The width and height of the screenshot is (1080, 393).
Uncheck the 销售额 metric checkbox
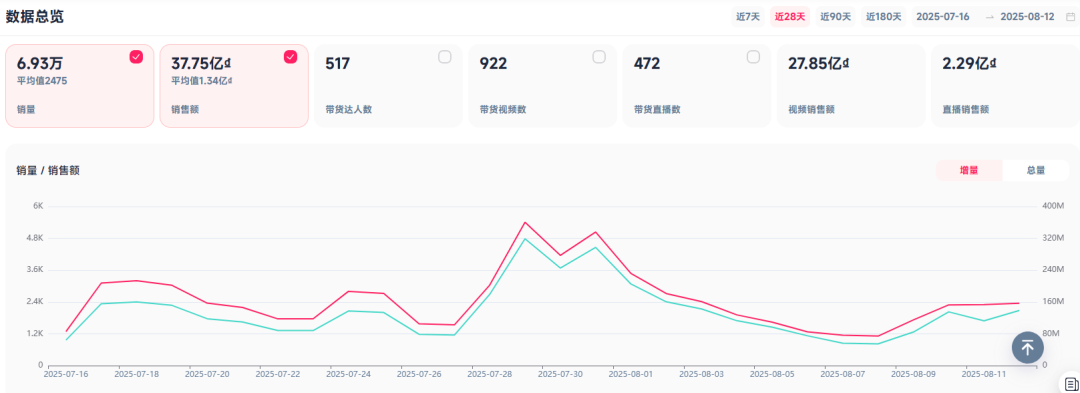pyautogui.click(x=291, y=56)
